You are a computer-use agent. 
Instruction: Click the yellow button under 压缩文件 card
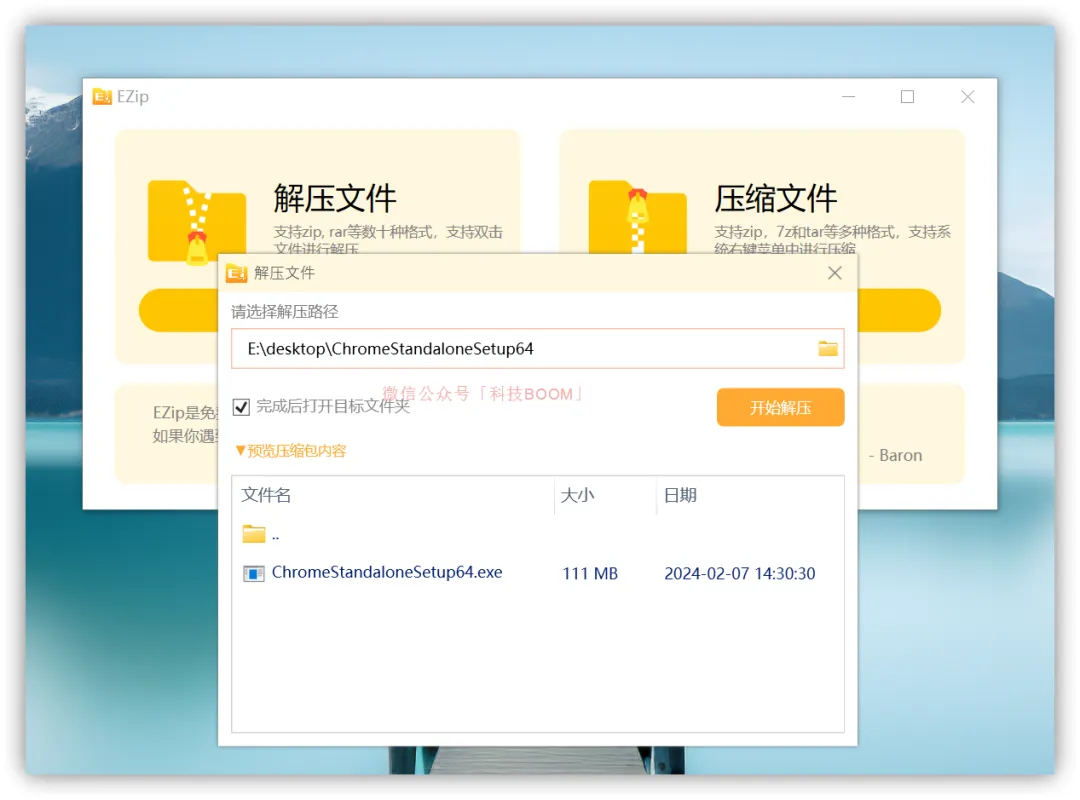pyautogui.click(x=899, y=310)
